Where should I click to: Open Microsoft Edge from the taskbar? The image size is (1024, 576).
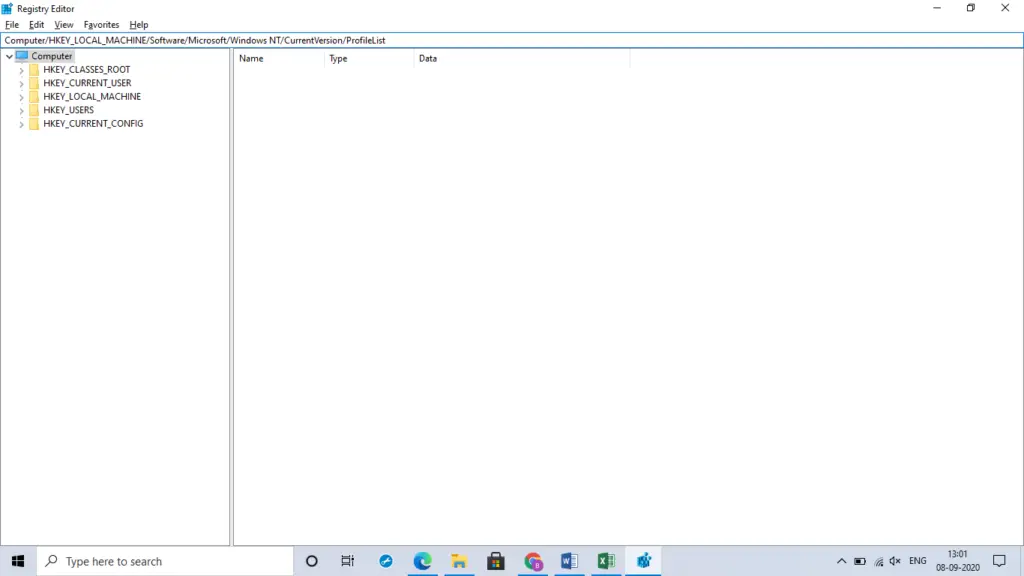[423, 561]
